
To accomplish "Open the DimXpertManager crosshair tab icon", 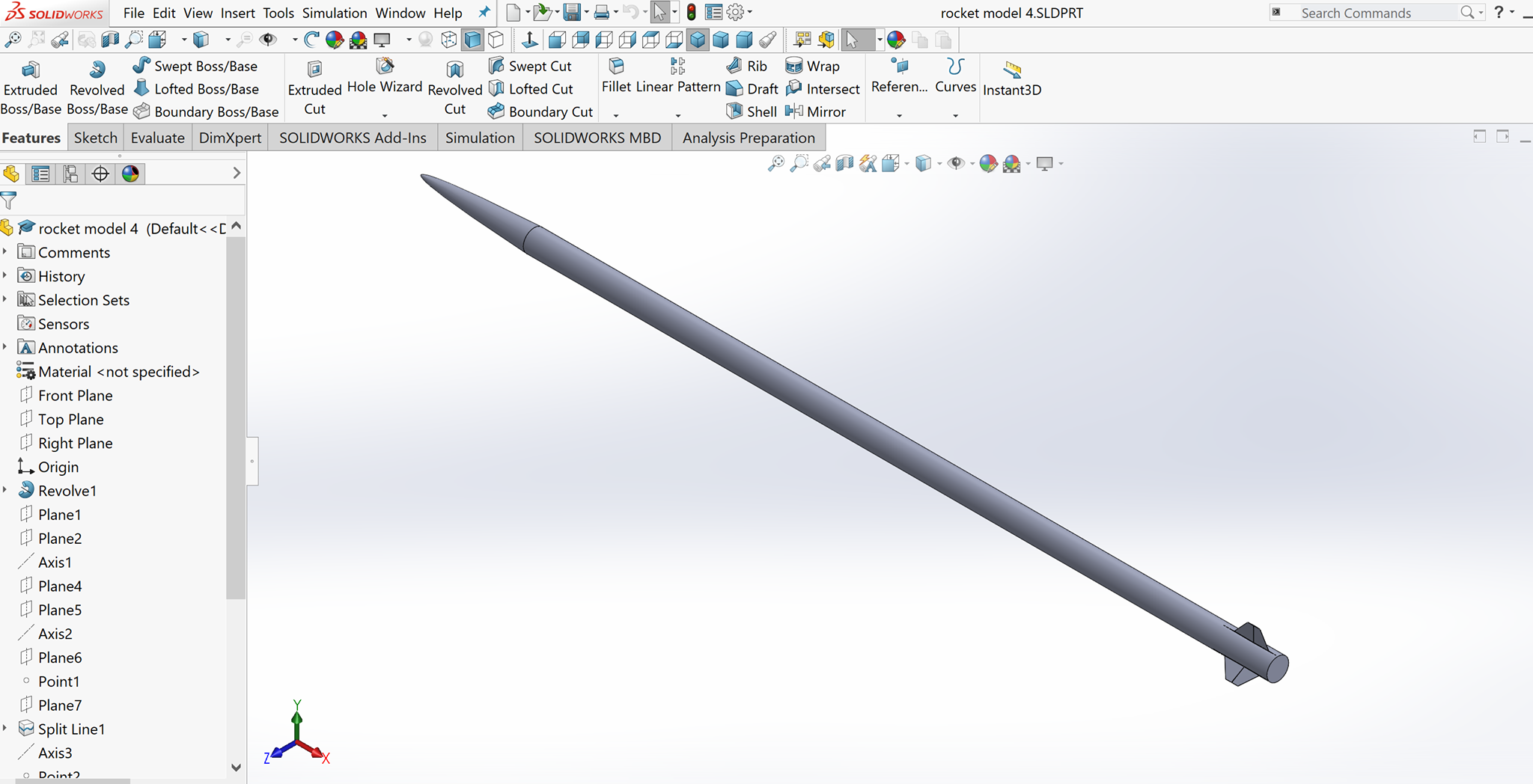I will 100,174.
